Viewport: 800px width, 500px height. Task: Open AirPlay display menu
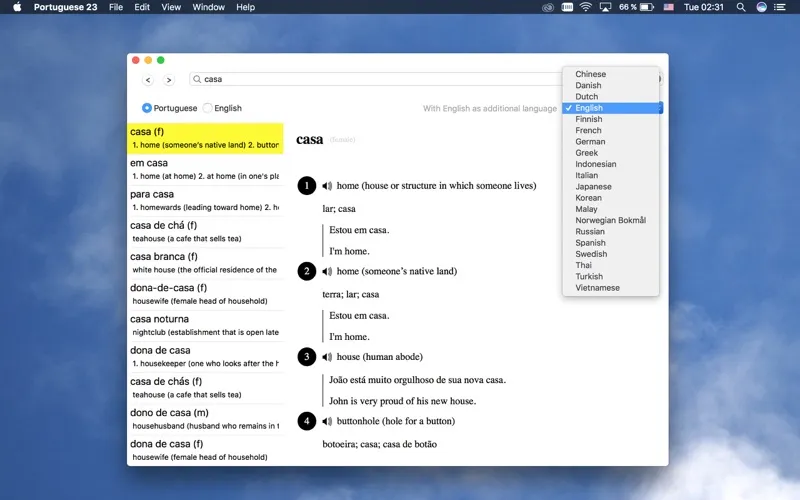click(x=605, y=7)
